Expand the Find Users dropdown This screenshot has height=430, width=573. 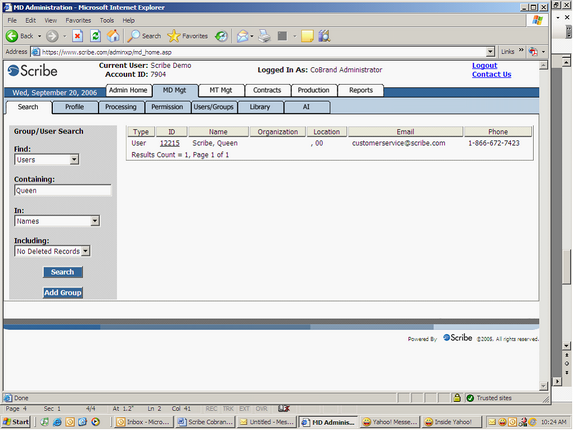74,160
